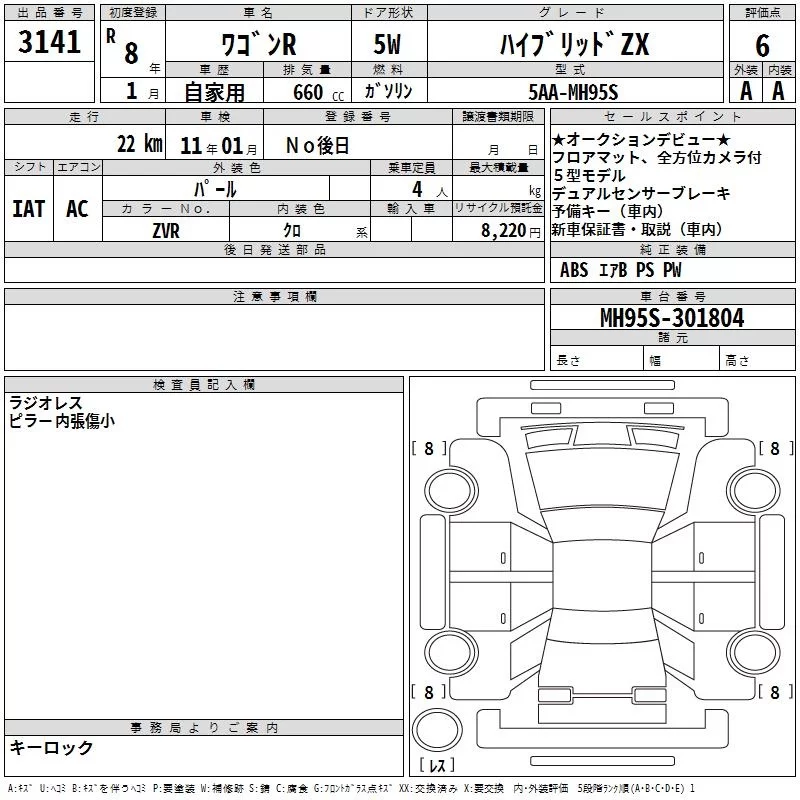Select the IAT shift type cell
800x800 pixels.
28,209
